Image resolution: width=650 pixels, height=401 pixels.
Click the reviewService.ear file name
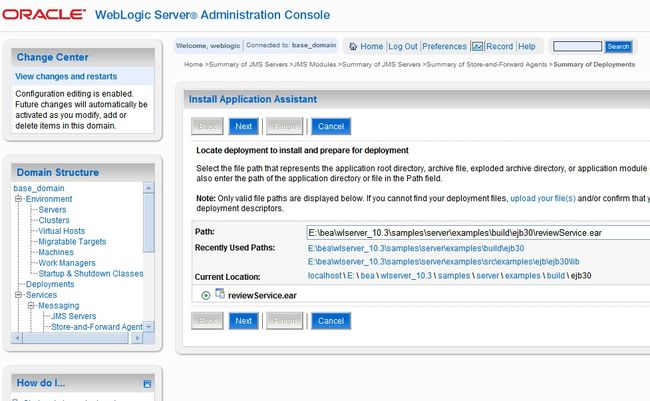click(x=262, y=296)
